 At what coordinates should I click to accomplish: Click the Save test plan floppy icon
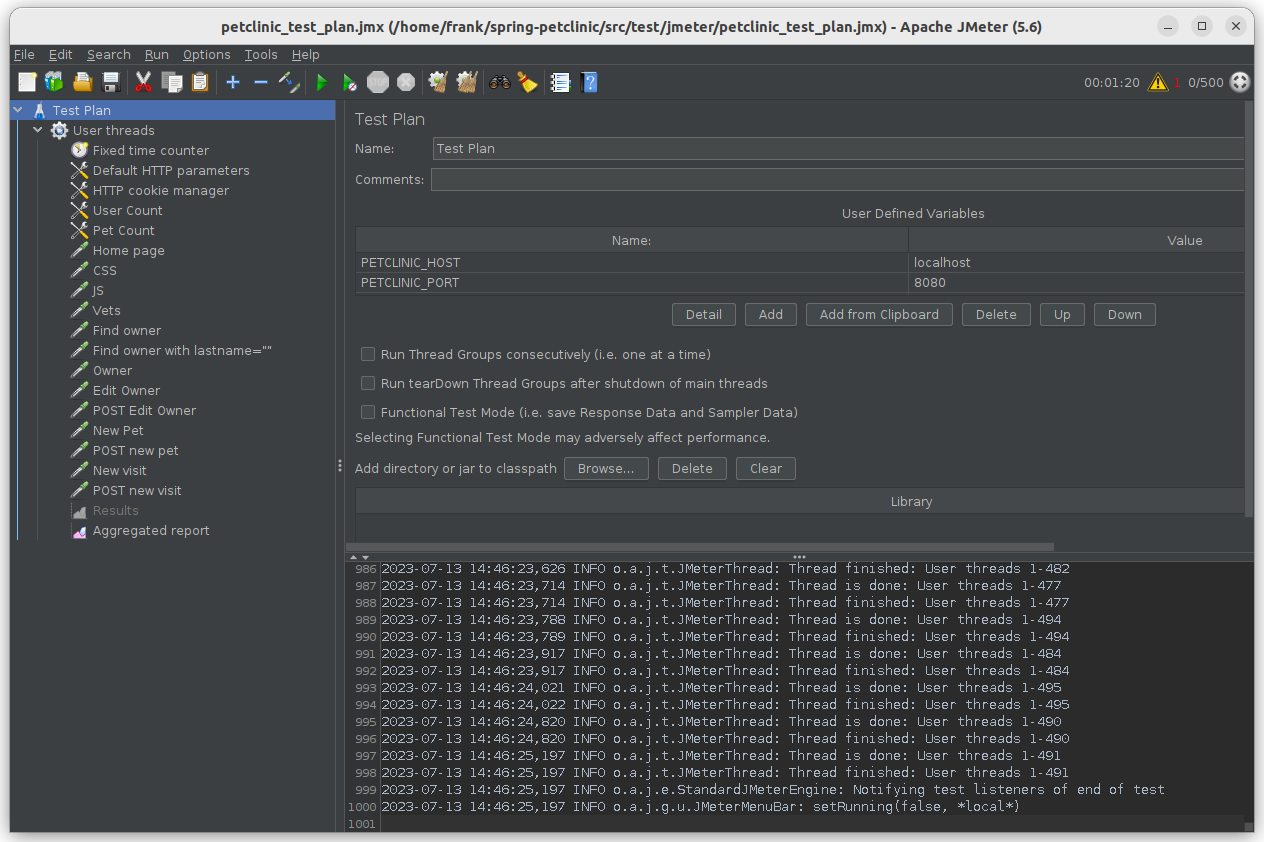pyautogui.click(x=111, y=82)
